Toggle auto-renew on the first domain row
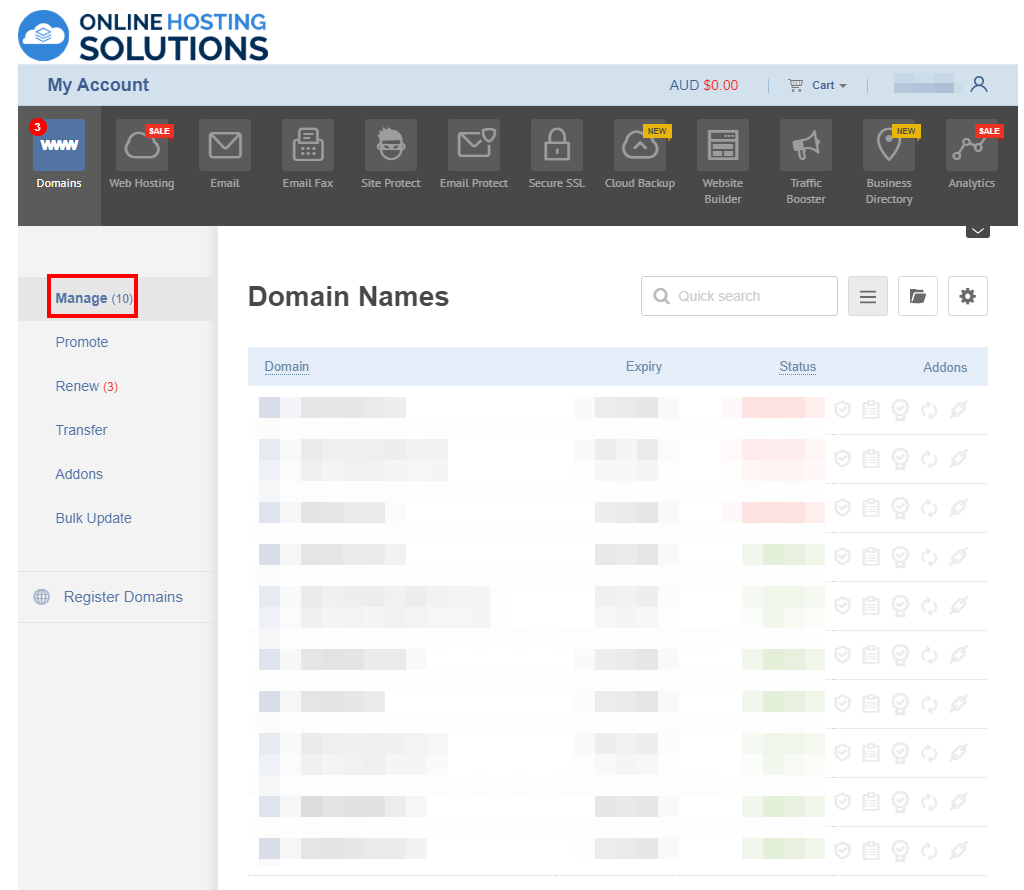The image size is (1024, 890). pos(929,409)
